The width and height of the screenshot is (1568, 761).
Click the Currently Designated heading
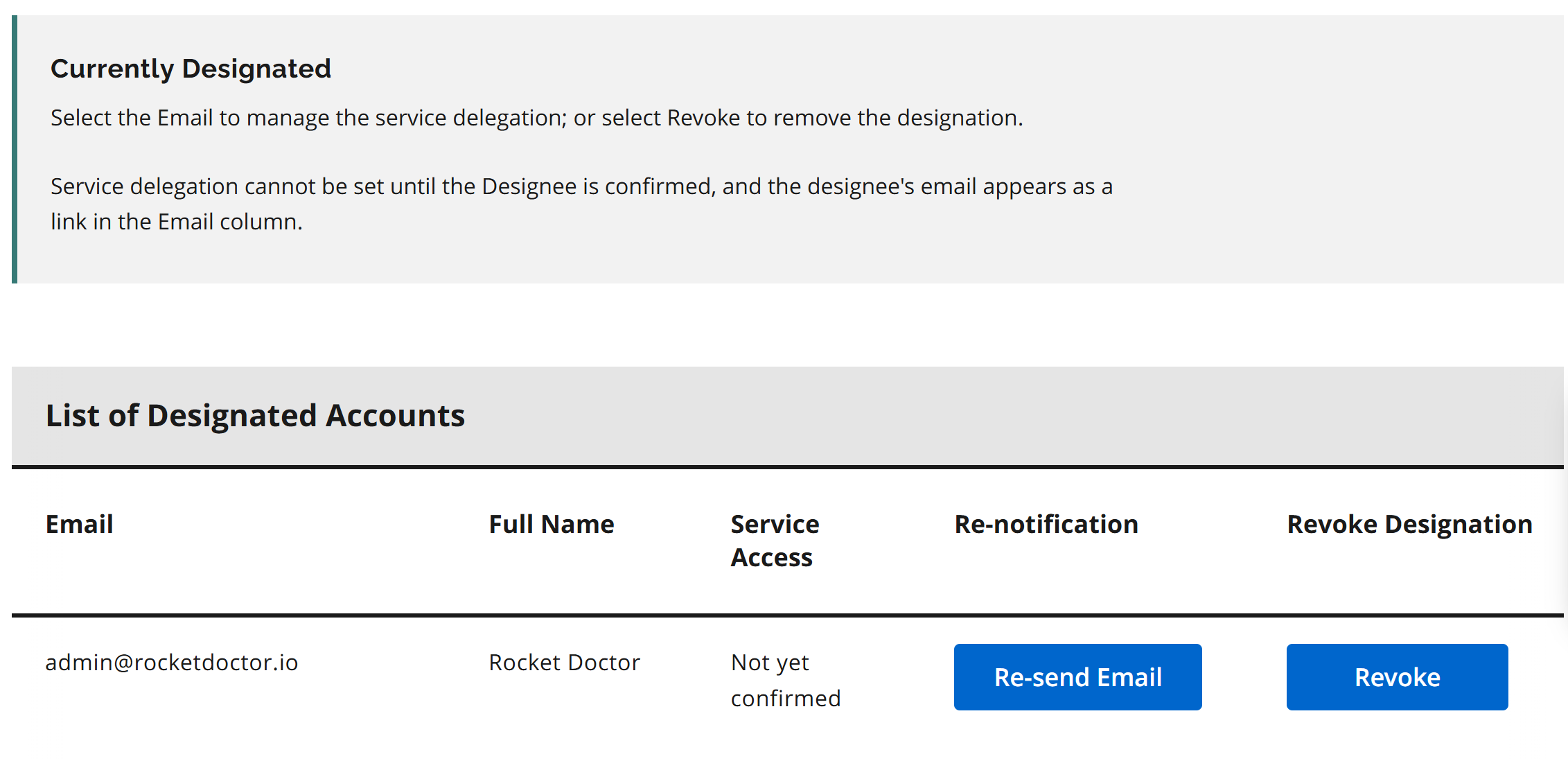click(x=191, y=69)
